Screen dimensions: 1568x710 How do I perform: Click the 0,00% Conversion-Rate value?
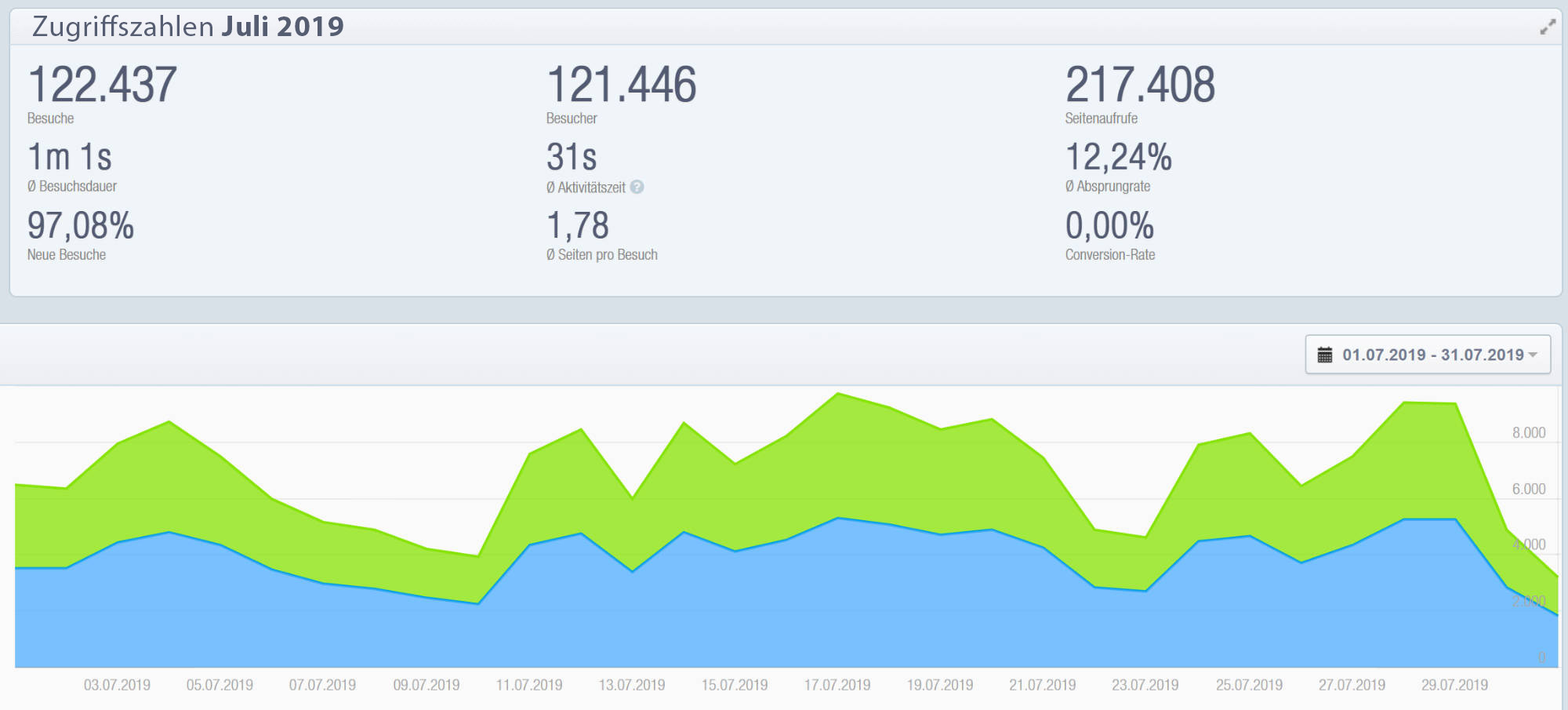tap(1109, 226)
